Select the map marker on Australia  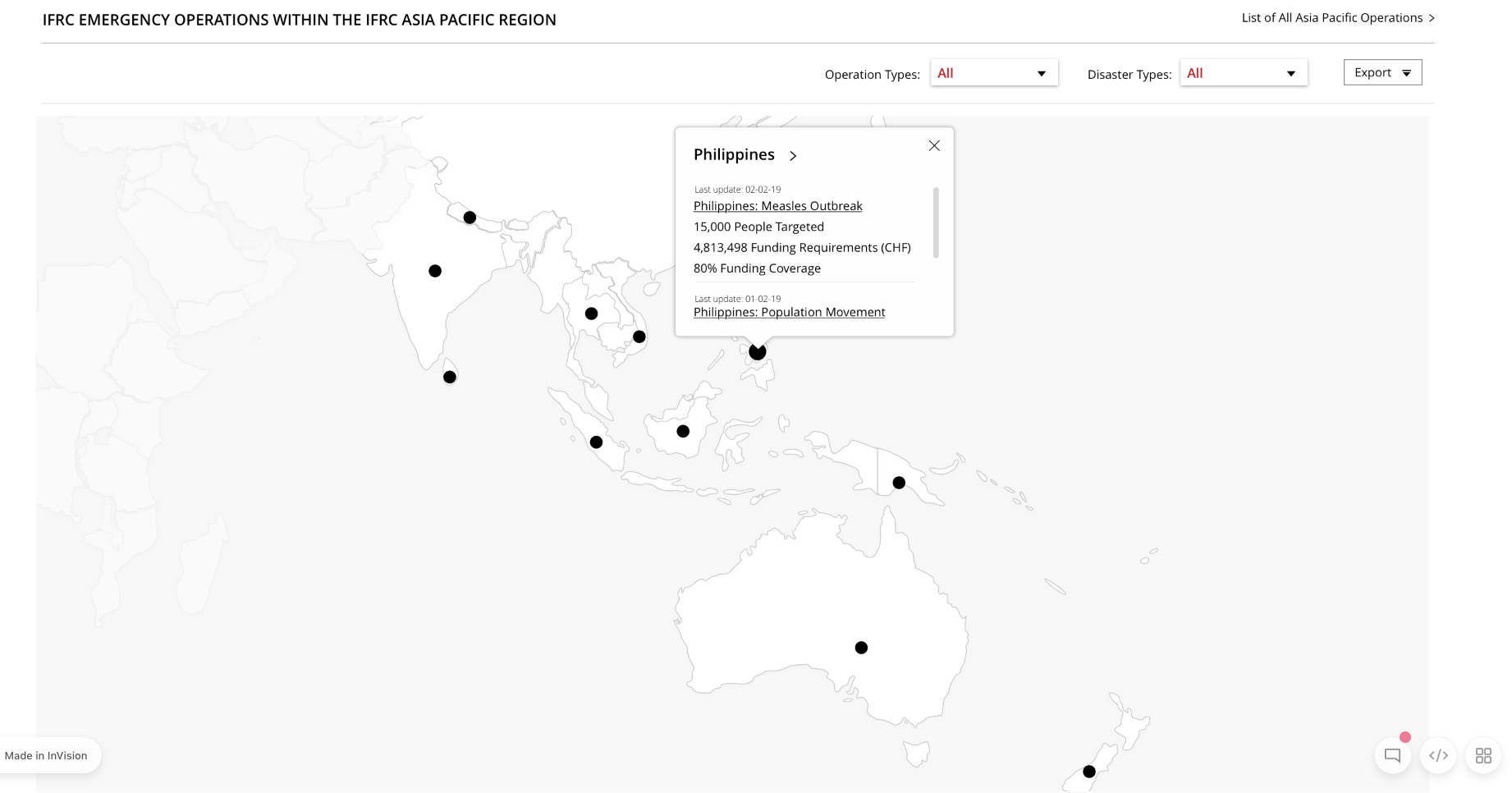click(861, 647)
